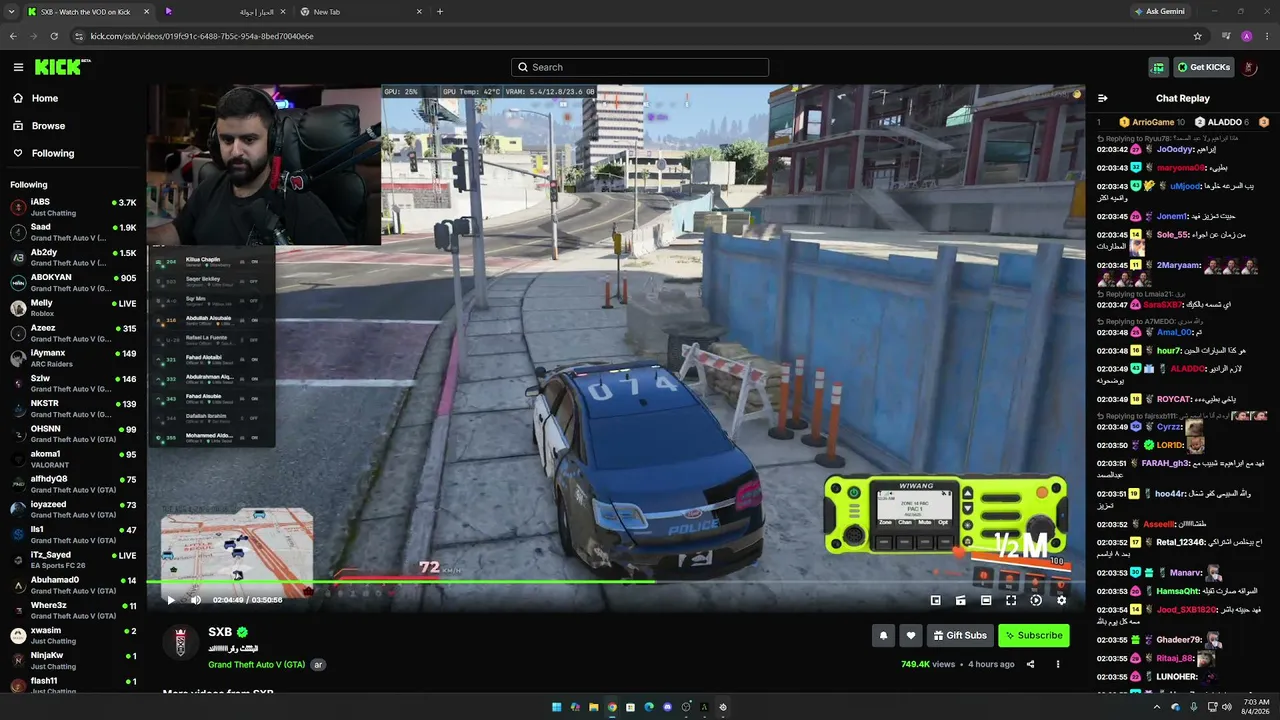Open Windows Start menu
This screenshot has height=720, width=1280.
pos(556,707)
